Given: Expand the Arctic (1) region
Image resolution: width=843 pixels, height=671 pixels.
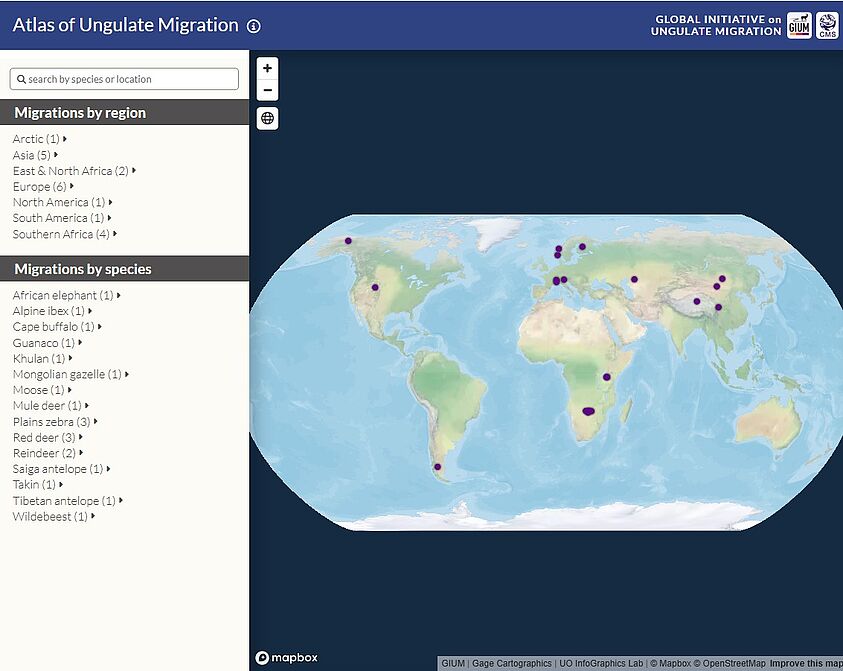Looking at the screenshot, I should [38, 139].
